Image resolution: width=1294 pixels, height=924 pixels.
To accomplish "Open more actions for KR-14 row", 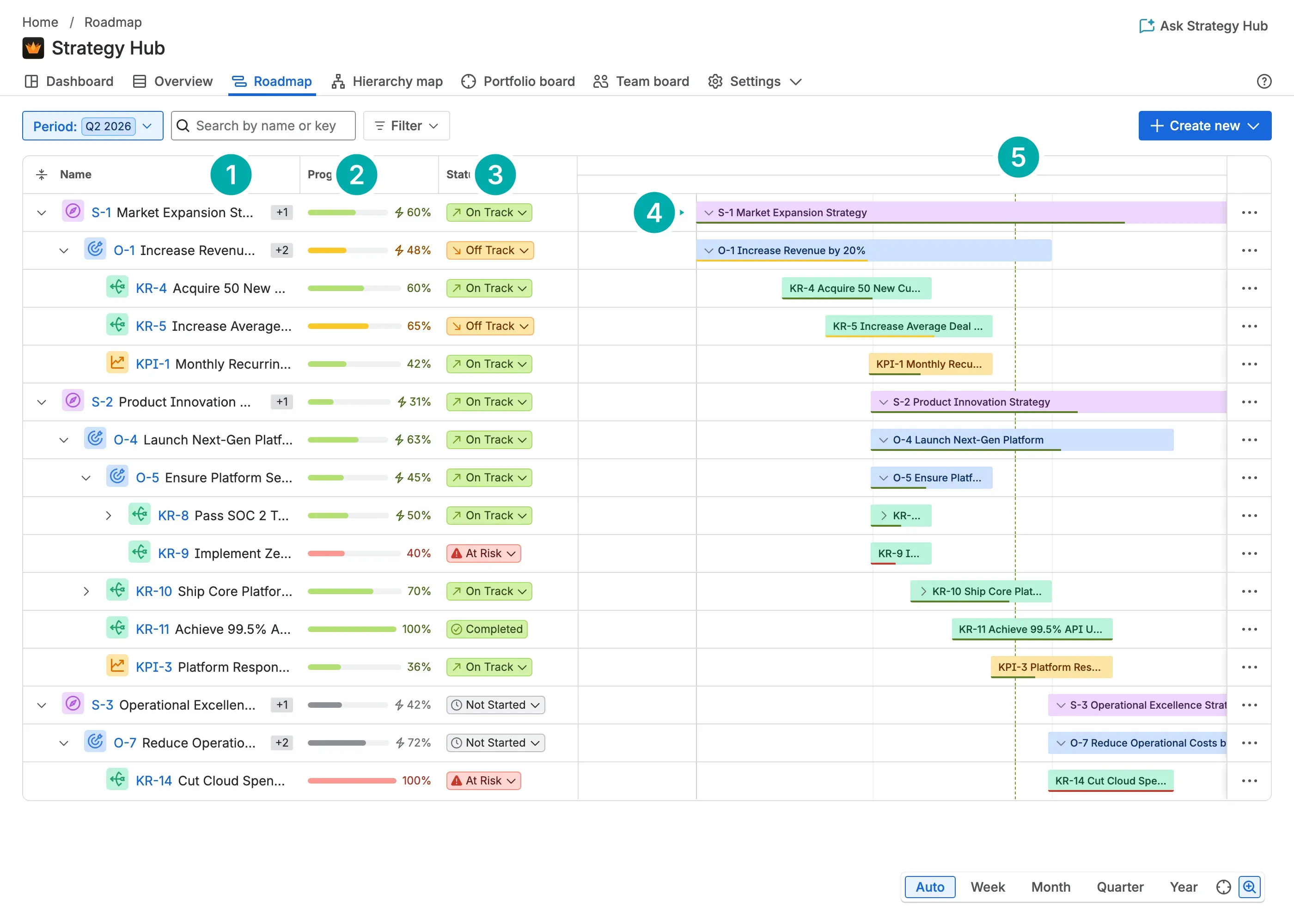I will point(1249,781).
